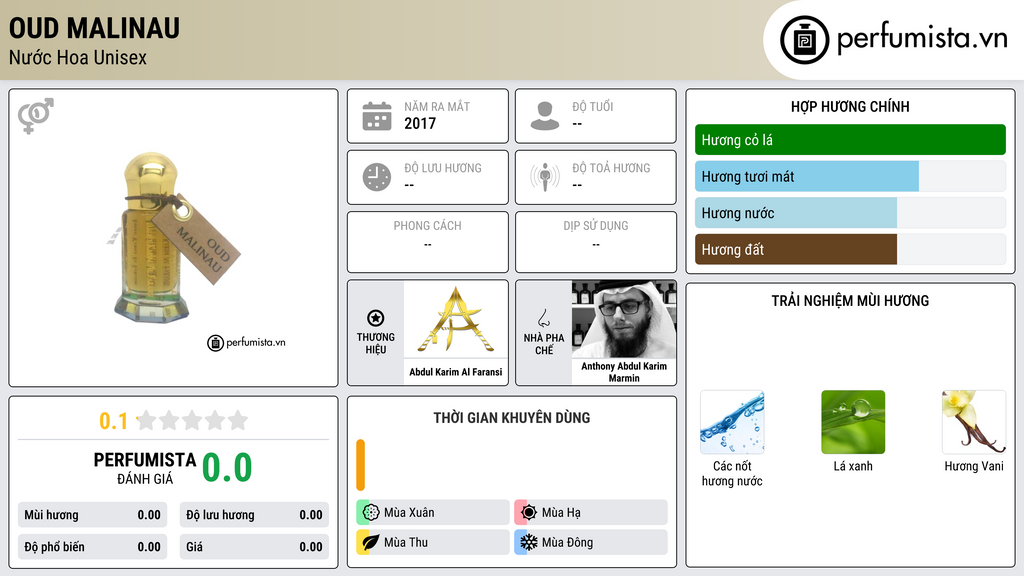
Task: Click the Anthony Abdul Karim Marmin name caption
Action: pos(624,372)
